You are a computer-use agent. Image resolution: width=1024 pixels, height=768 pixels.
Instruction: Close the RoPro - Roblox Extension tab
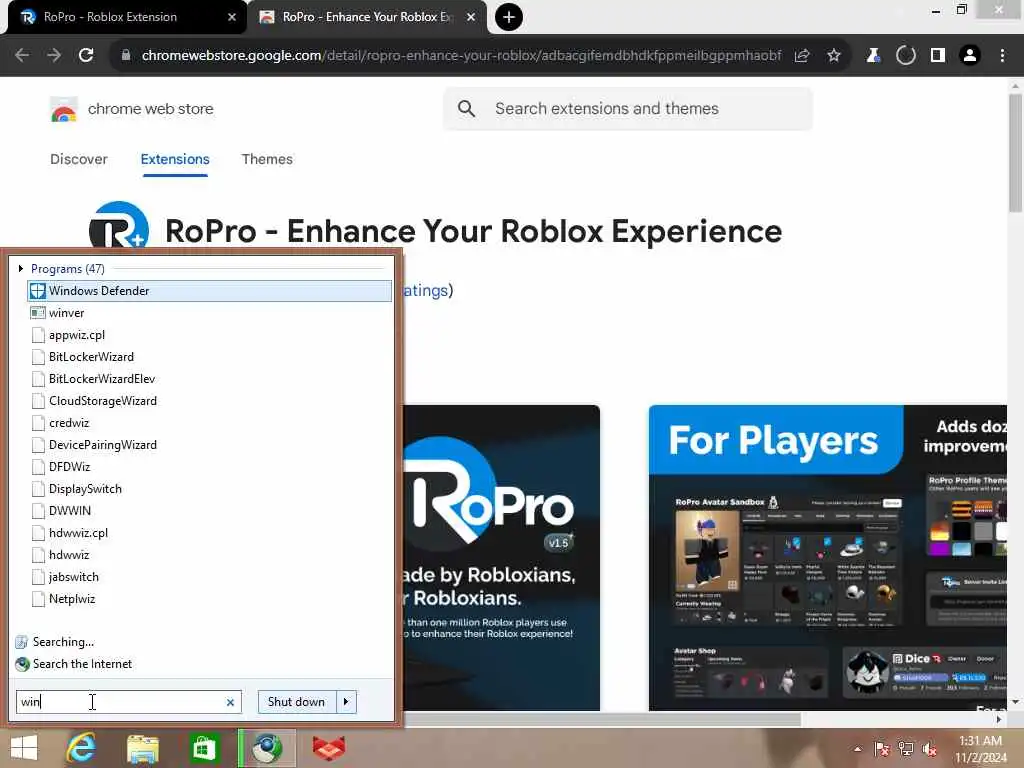coord(232,17)
